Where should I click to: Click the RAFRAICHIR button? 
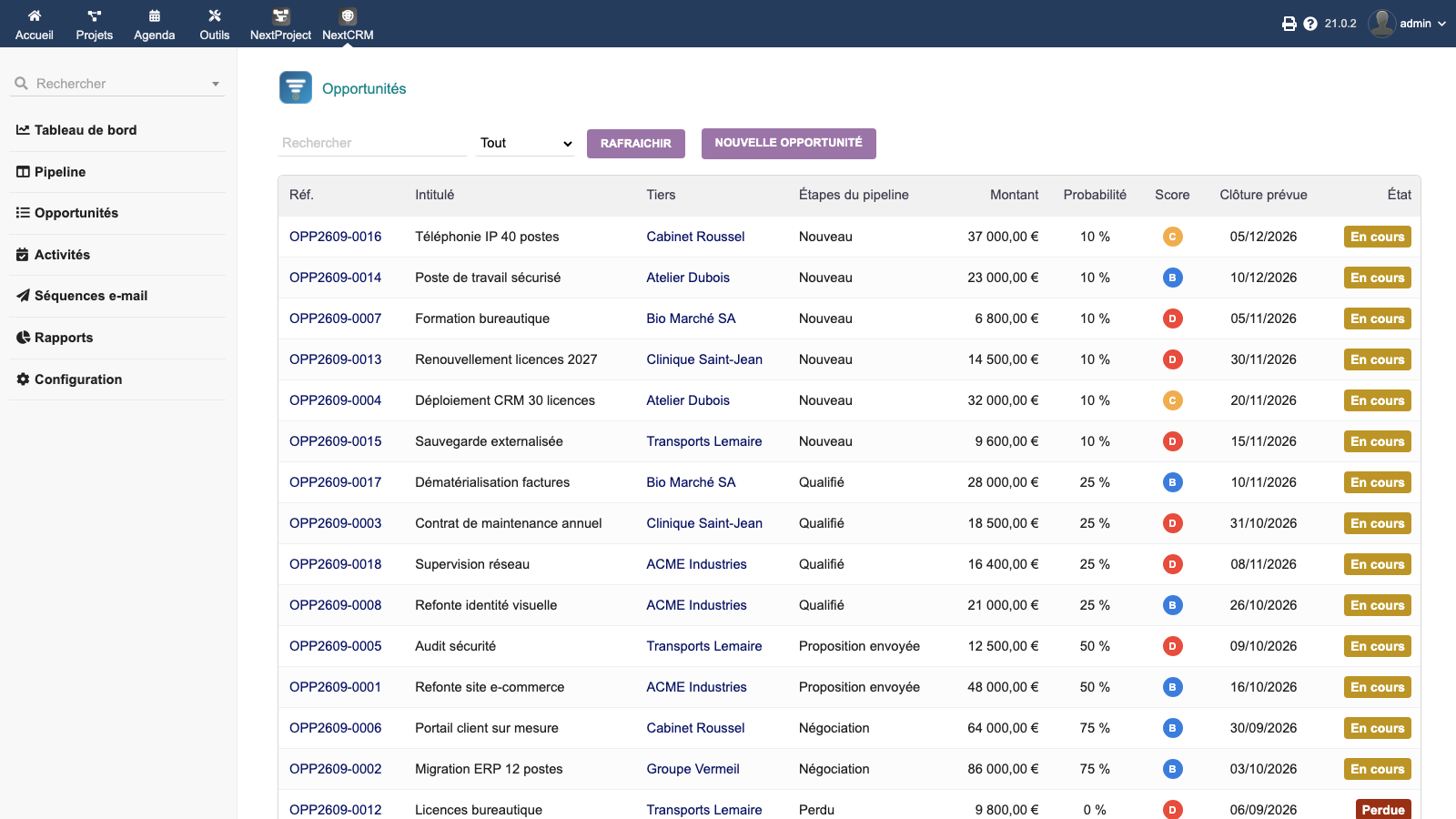point(636,144)
